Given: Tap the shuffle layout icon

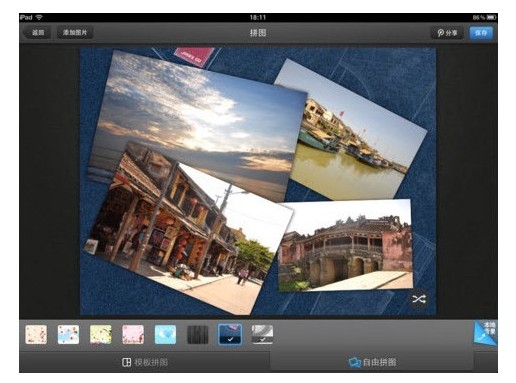Looking at the screenshot, I should coord(419,299).
